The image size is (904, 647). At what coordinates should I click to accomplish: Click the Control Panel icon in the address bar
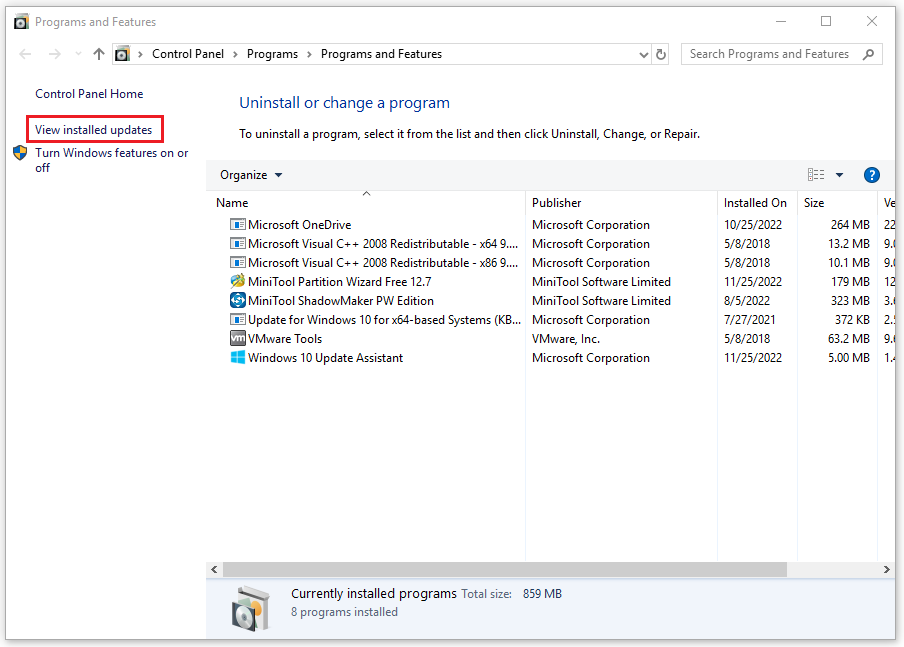122,54
